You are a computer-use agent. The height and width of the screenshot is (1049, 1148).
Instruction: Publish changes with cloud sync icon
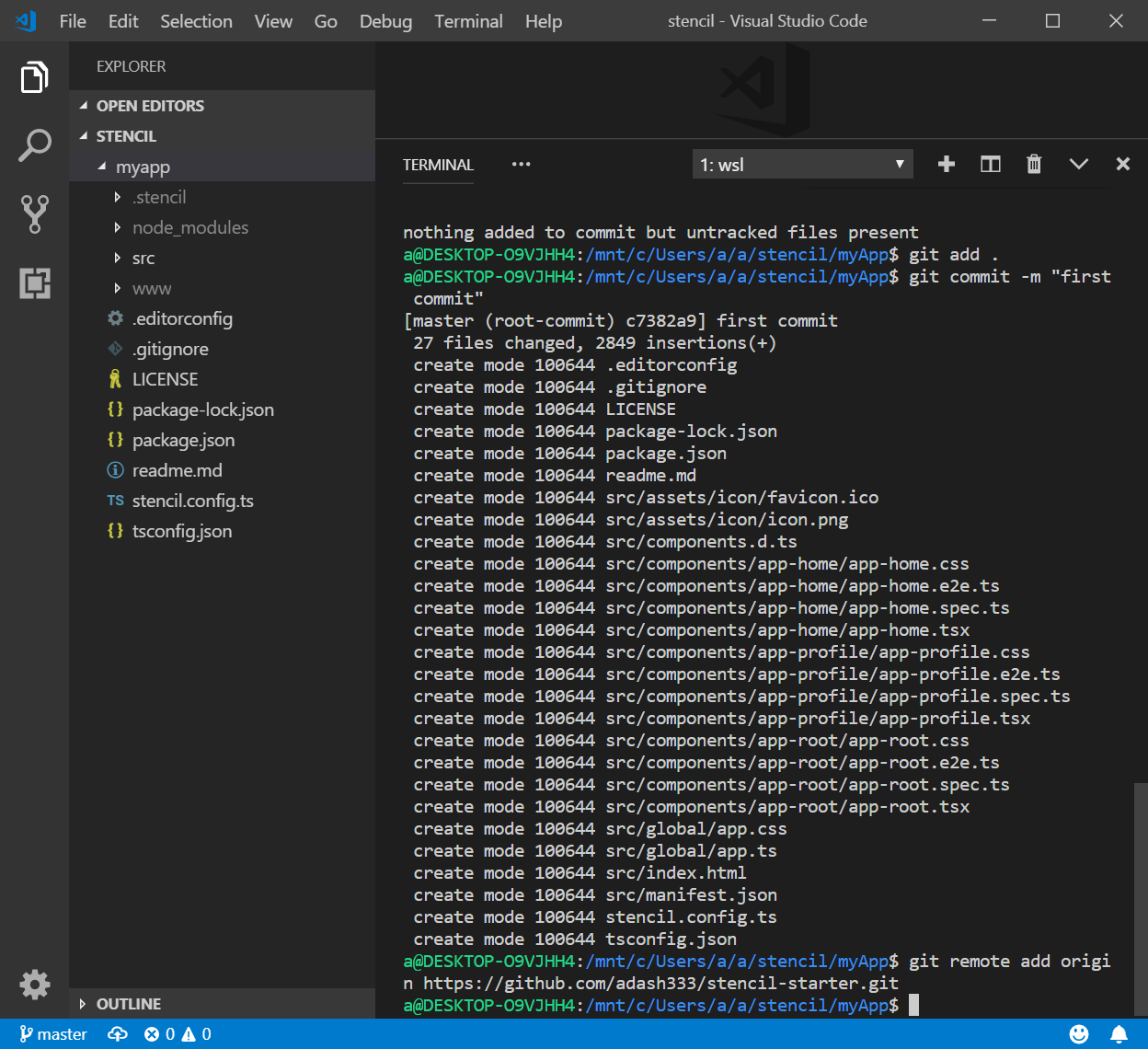[118, 1034]
